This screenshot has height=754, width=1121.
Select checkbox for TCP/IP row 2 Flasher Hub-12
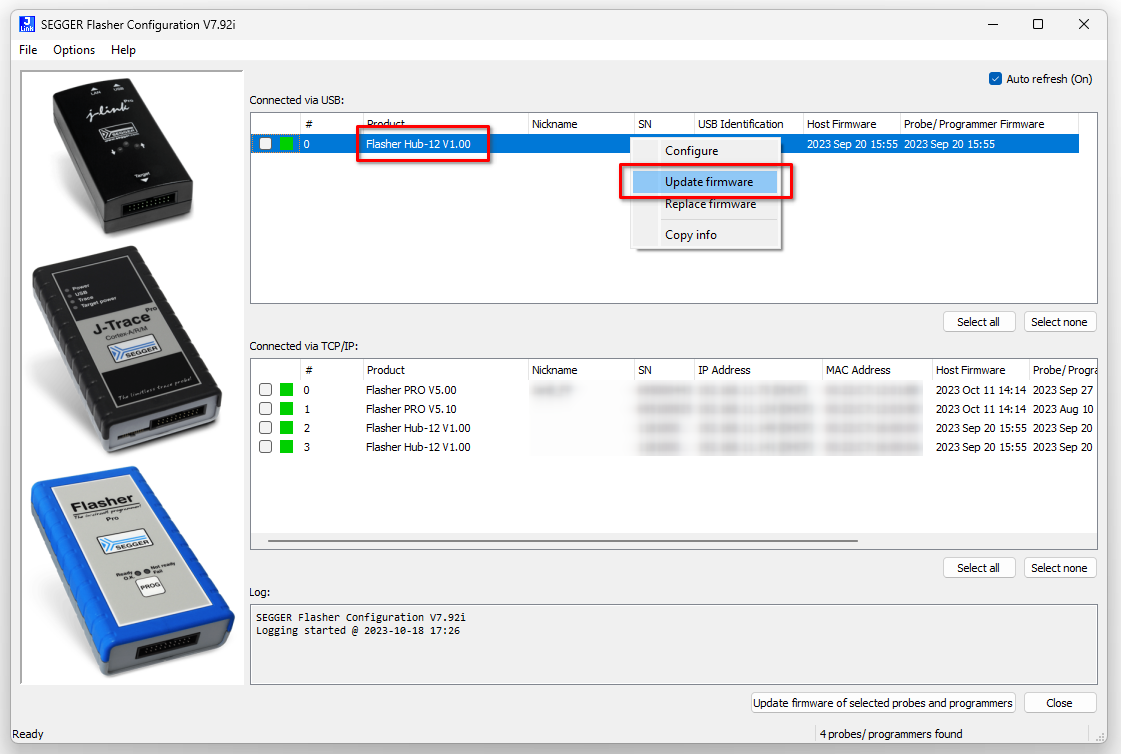tap(265, 428)
